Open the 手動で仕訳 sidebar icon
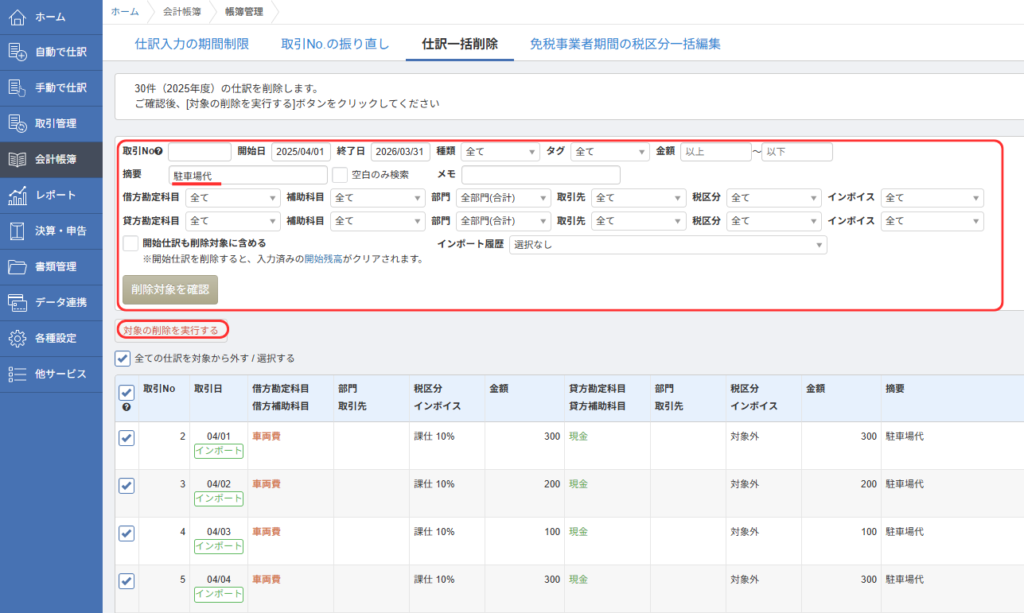Screen dimensions: 1024x613 point(17,88)
